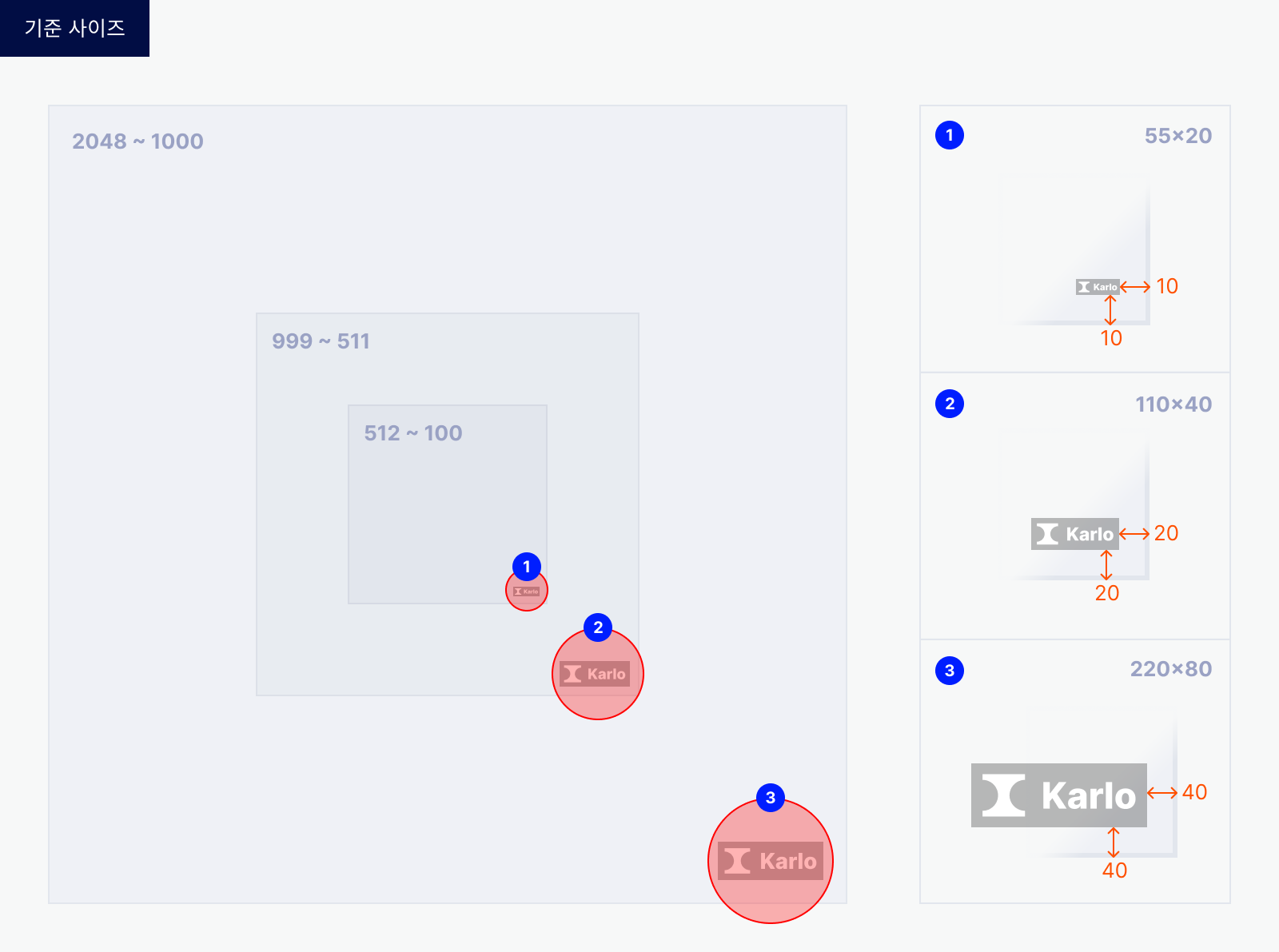
Task: Click the 110×40 dimension text
Action: (x=1173, y=404)
